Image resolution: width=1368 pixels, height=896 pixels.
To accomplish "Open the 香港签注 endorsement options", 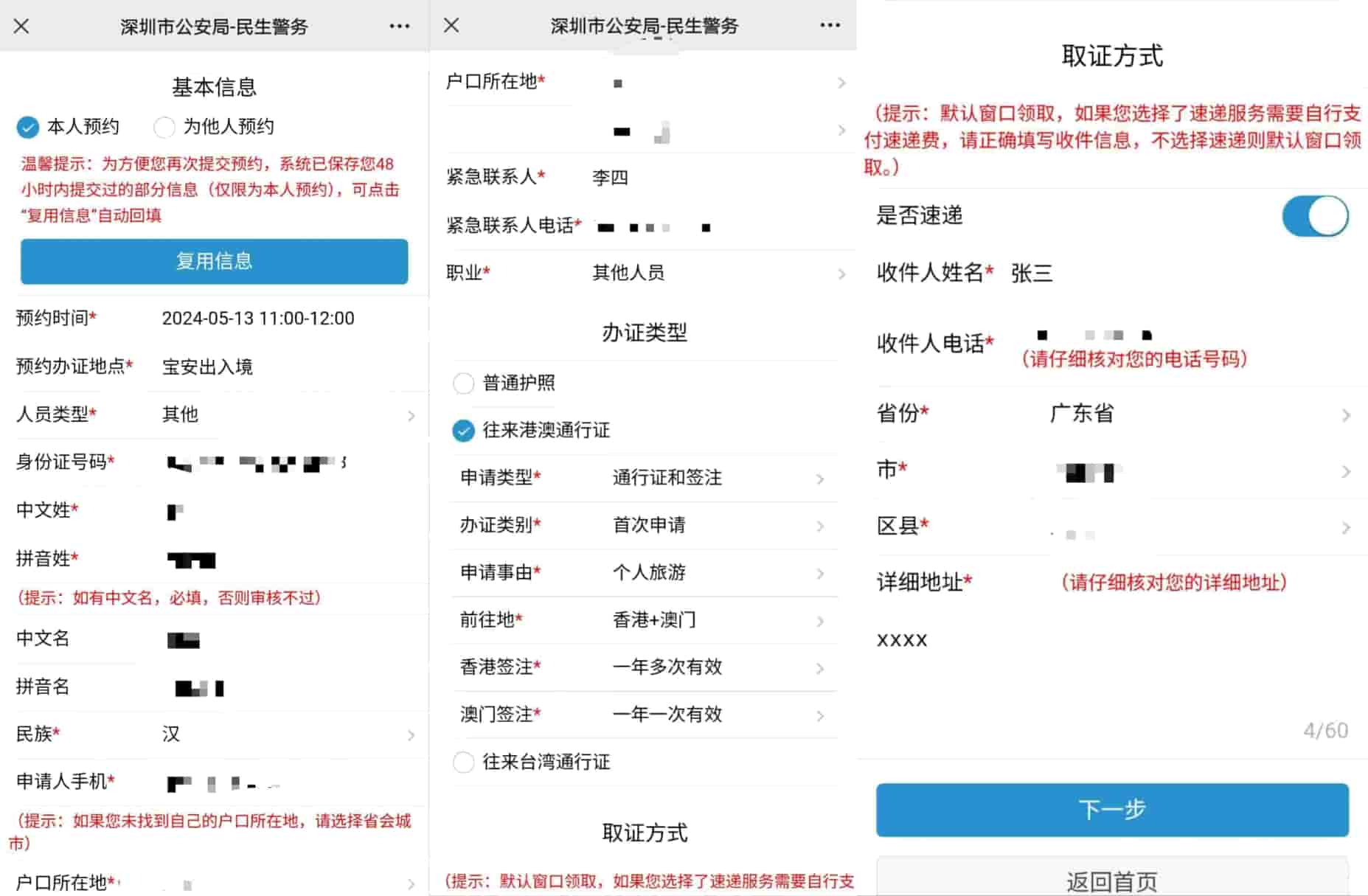I will 715,667.
